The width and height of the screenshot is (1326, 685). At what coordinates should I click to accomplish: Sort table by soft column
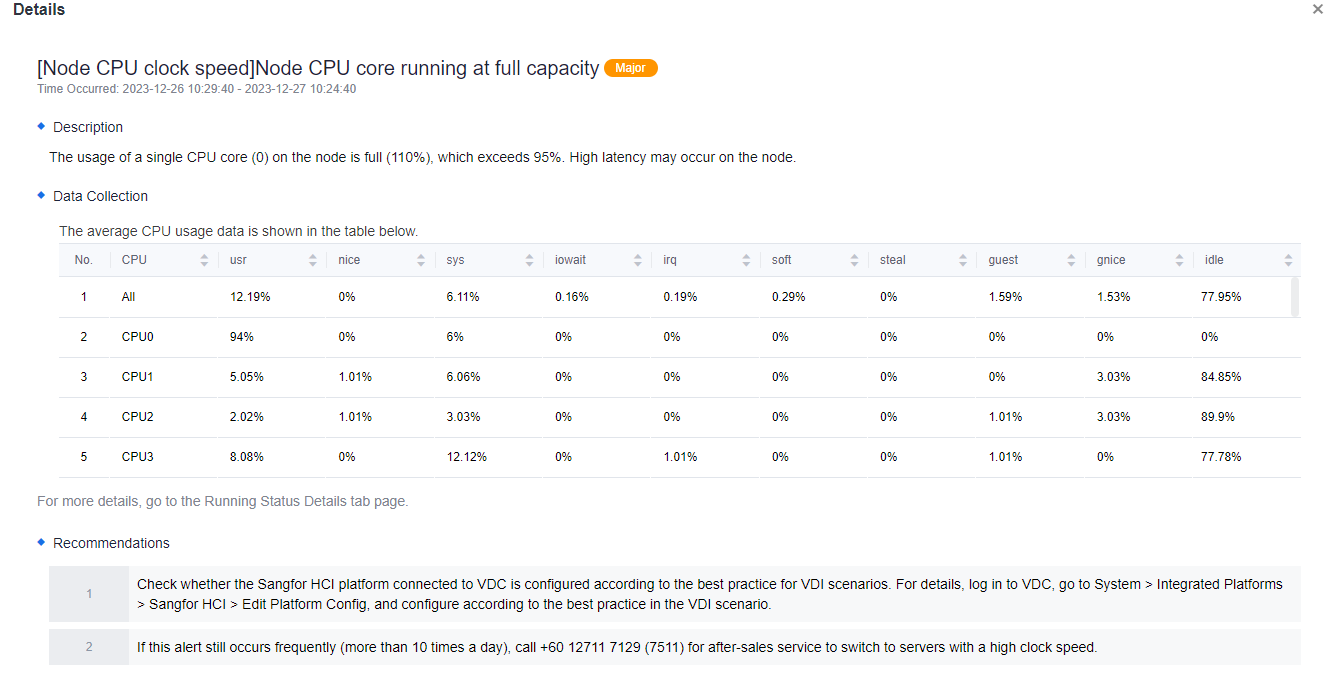[x=854, y=260]
